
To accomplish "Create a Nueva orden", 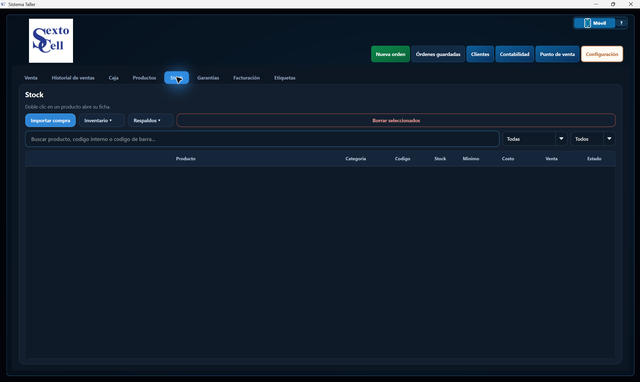I will 390,54.
